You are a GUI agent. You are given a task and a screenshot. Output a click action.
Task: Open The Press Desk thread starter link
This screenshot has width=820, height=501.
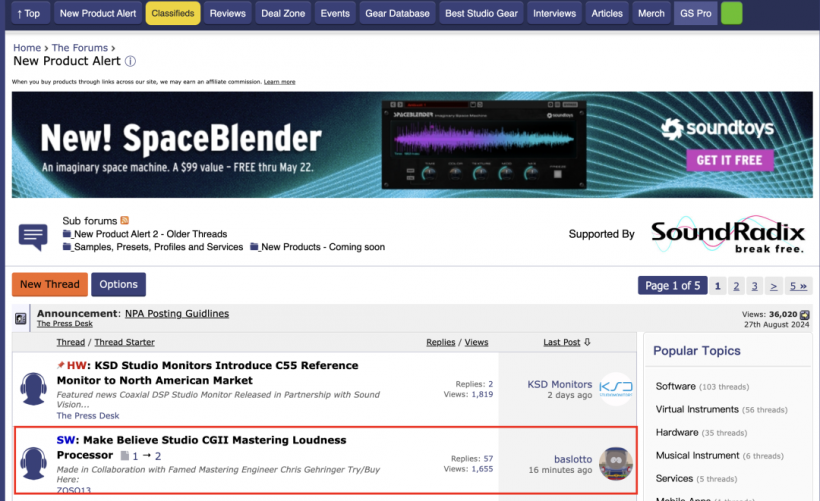pyautogui.click(x=88, y=416)
